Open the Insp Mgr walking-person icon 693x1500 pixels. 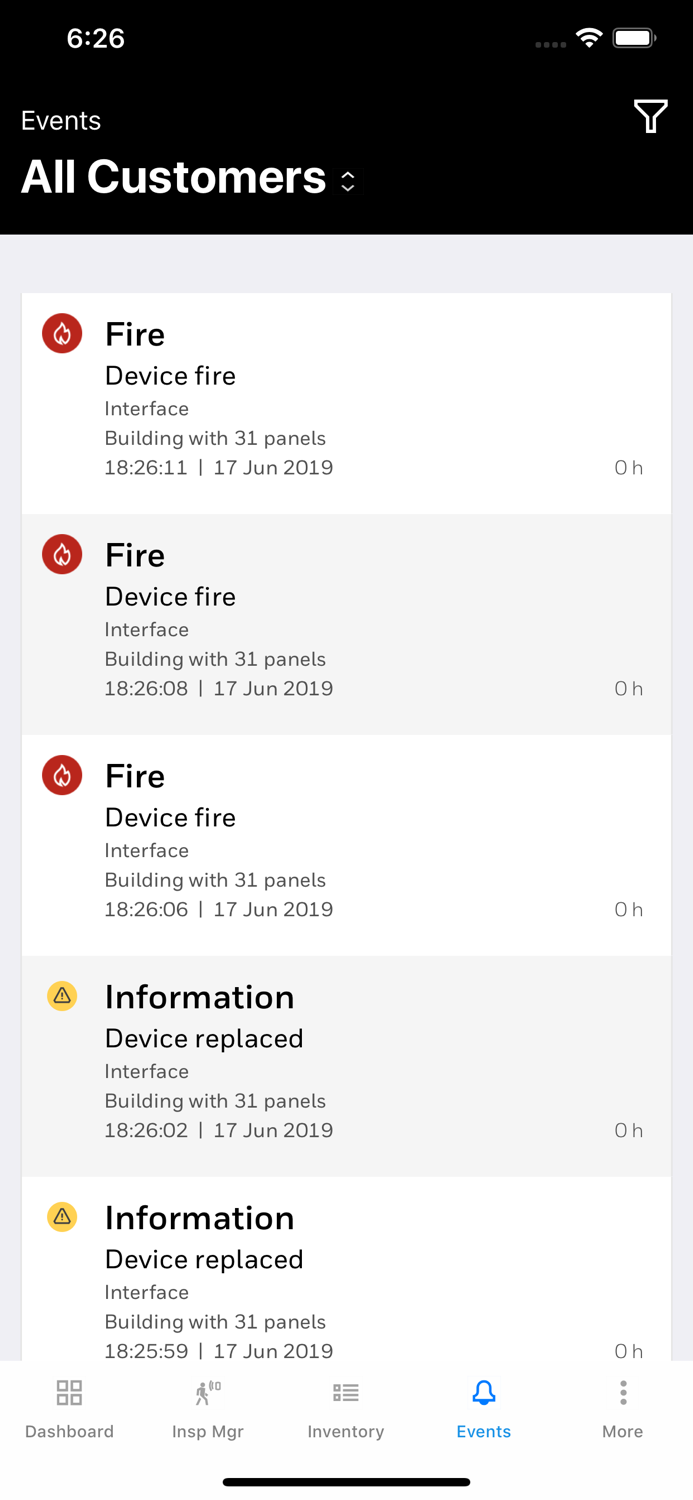point(207,1392)
